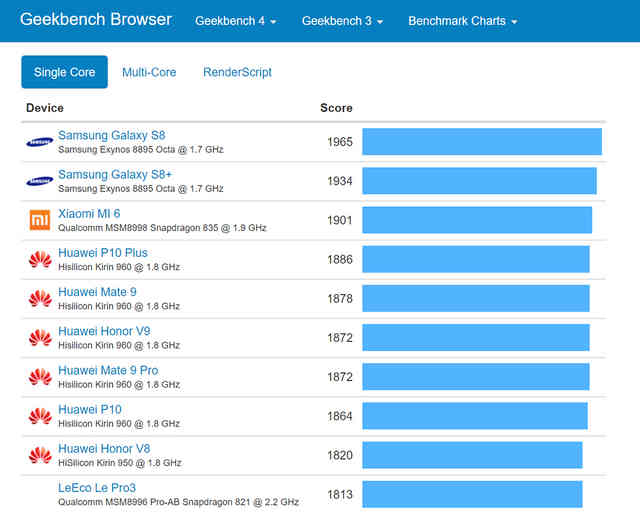Viewport: 640px width, 524px height.
Task: Click Huawei logo beside Mate 9
Action: coord(40,299)
